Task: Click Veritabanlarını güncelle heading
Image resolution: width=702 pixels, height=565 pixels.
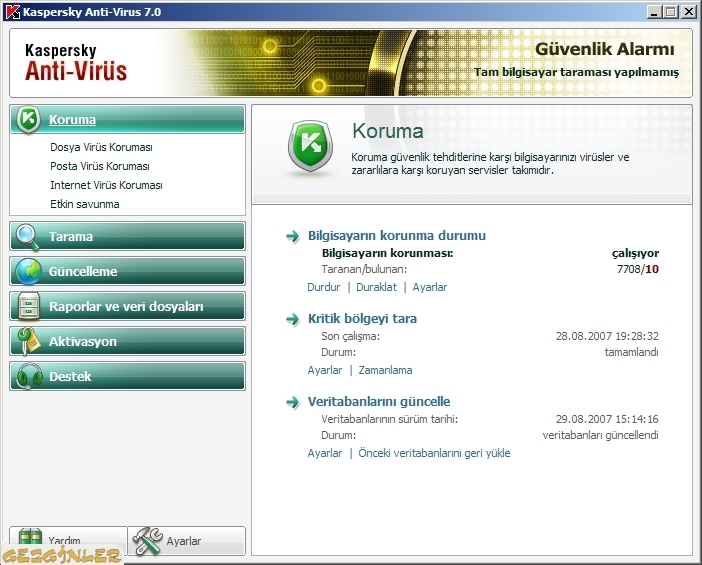Action: 379,402
